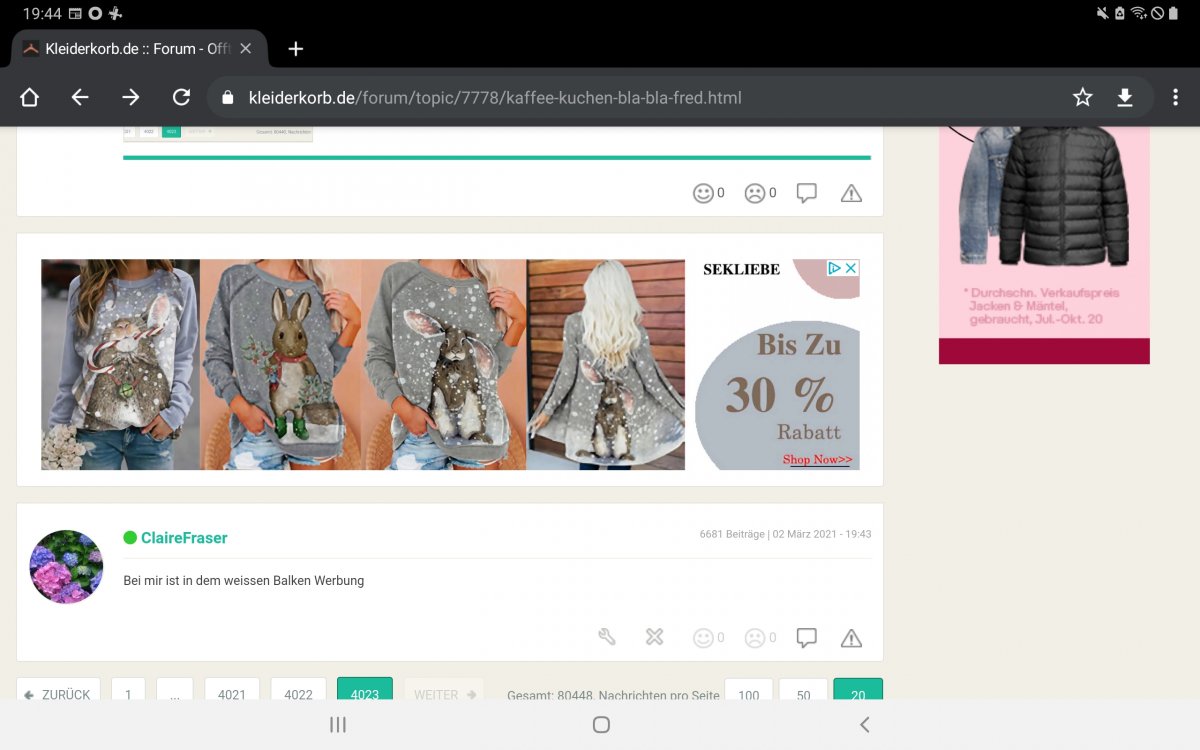1200x750 pixels.
Task: Delete ClaireFraser's post with the X icon
Action: point(654,637)
